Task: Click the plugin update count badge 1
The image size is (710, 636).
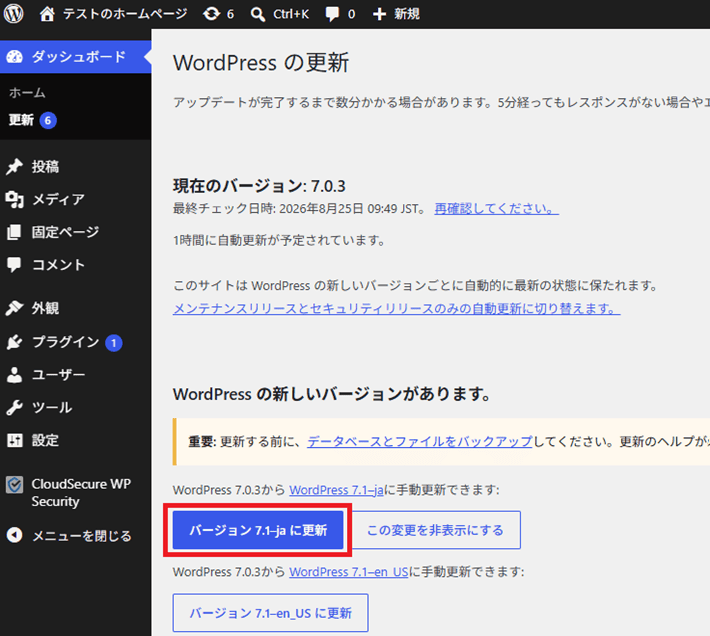Action: pos(114,343)
